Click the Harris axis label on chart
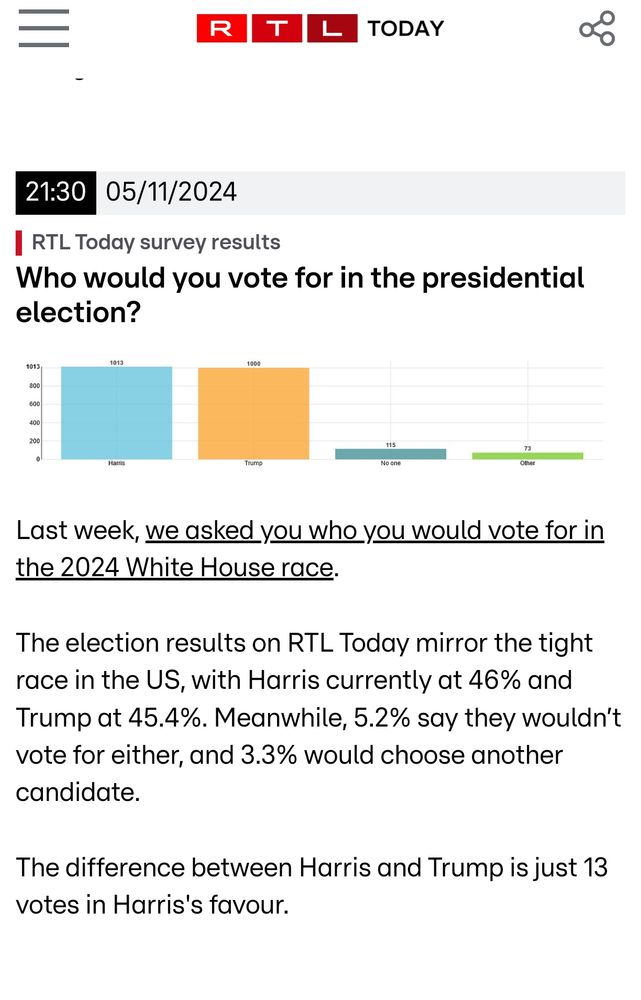641x1000 pixels. pyautogui.click(x=116, y=463)
